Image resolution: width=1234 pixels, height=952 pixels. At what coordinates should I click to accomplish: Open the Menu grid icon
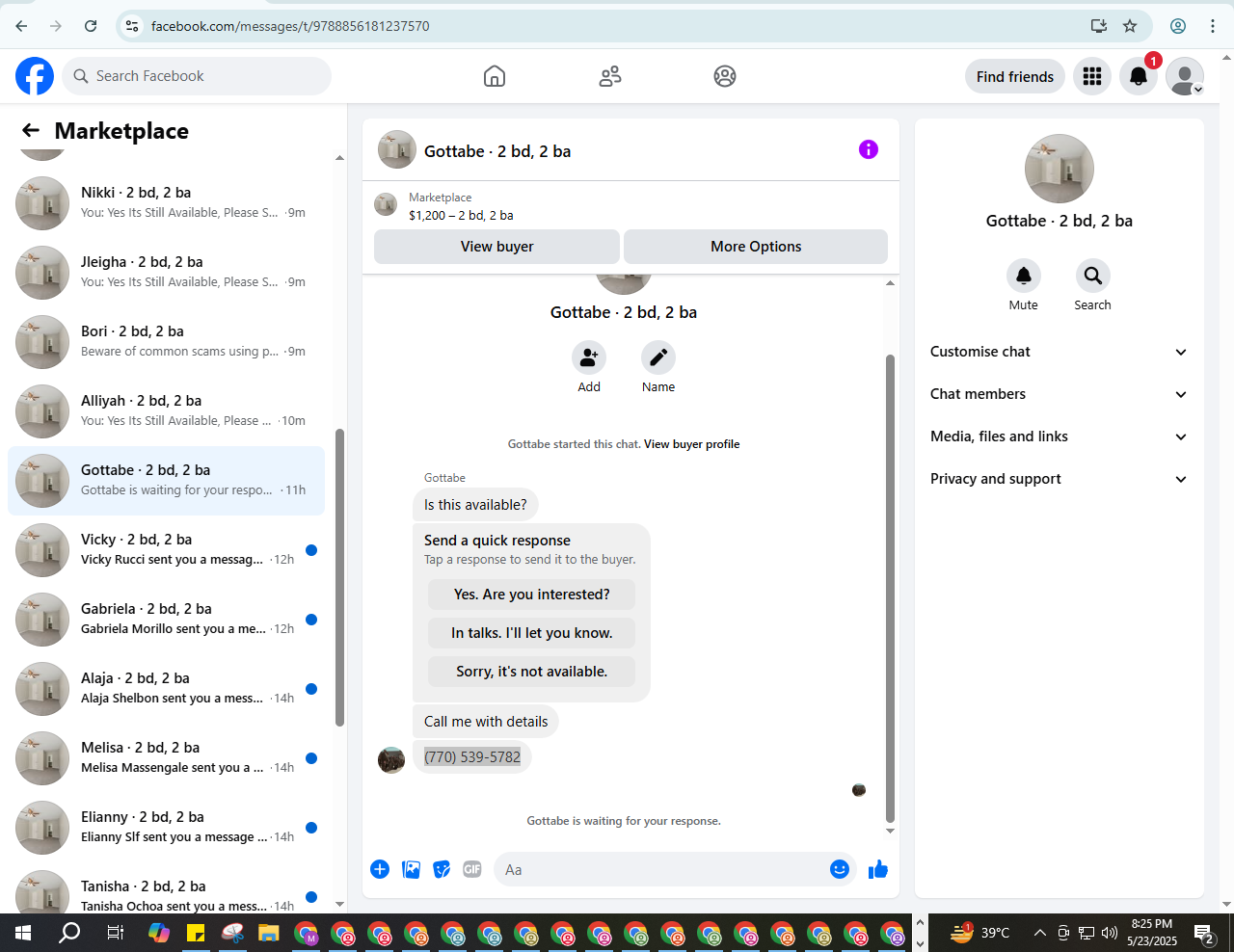click(x=1092, y=76)
